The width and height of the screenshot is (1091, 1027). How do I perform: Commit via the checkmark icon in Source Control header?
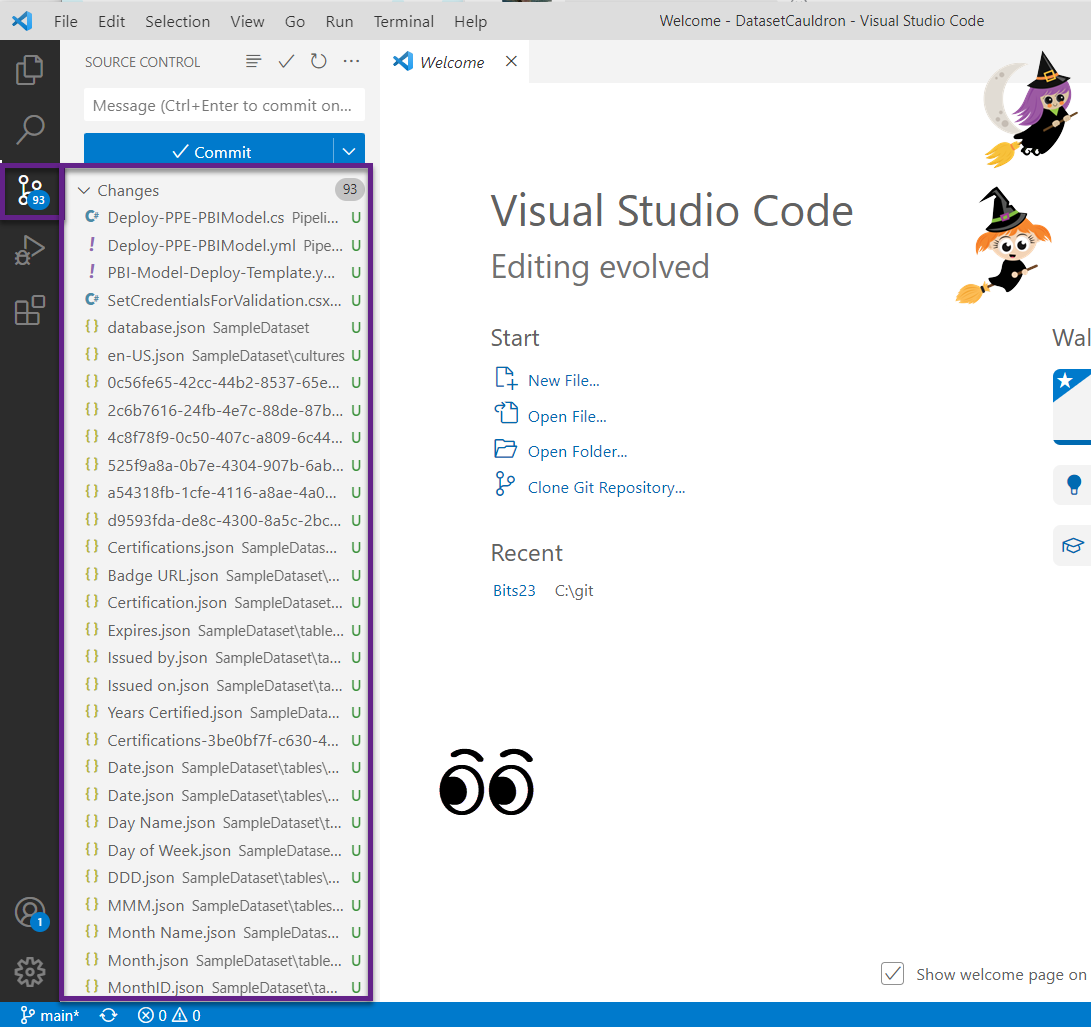(286, 61)
